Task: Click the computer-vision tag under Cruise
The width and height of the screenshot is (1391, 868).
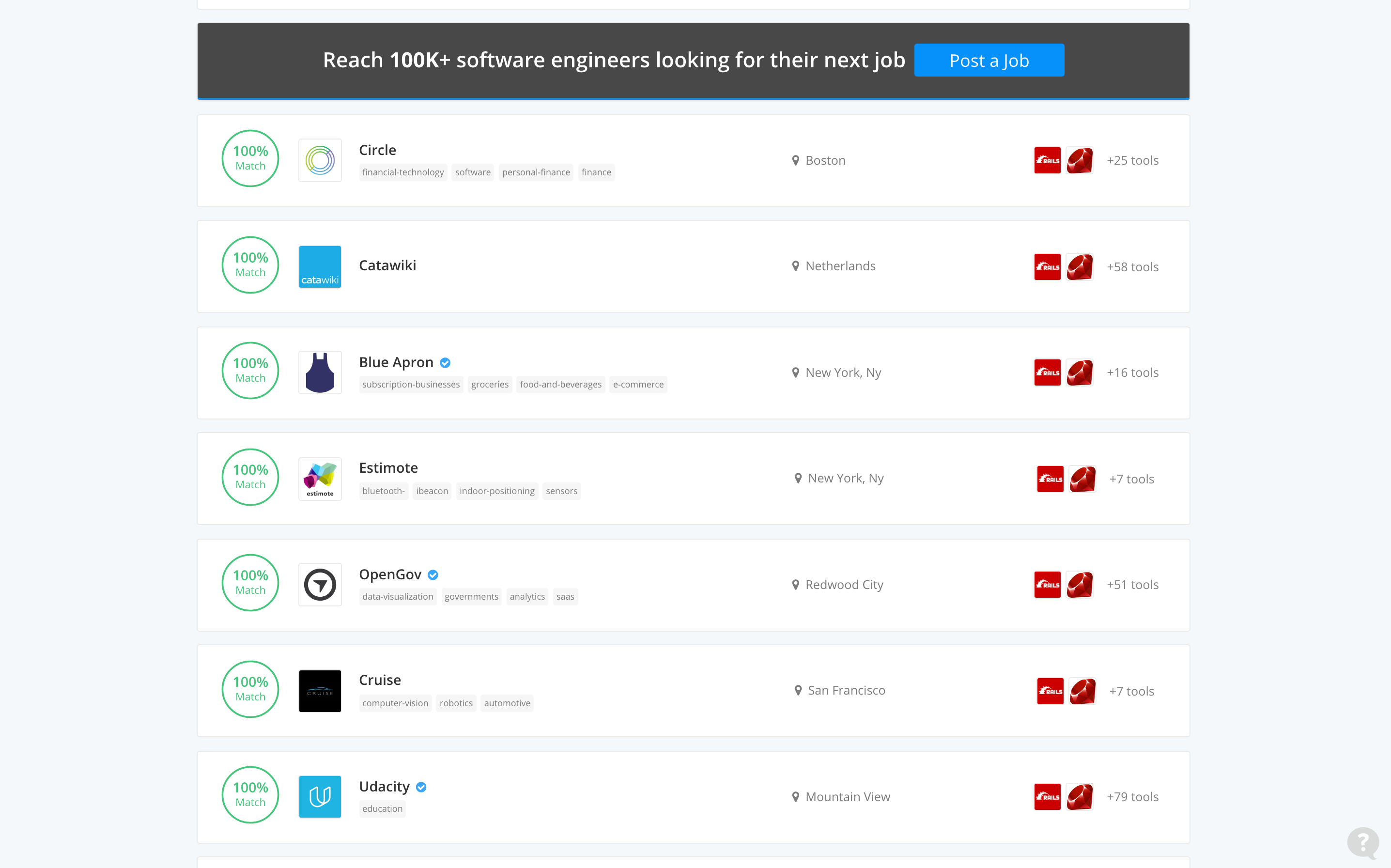Action: [395, 703]
